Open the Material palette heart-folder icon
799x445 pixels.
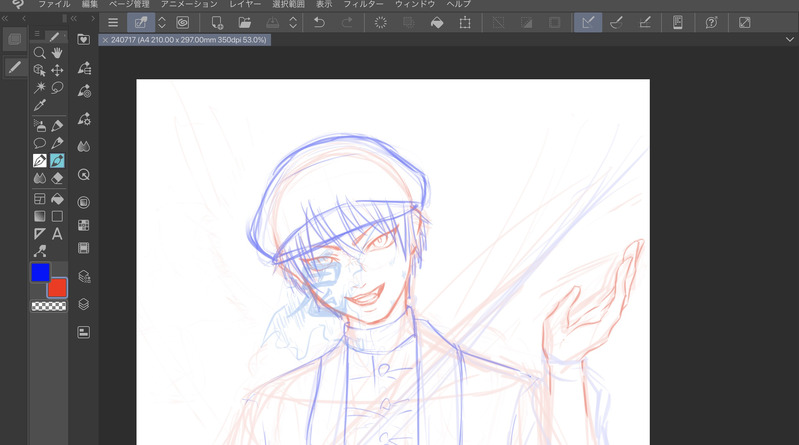click(84, 39)
